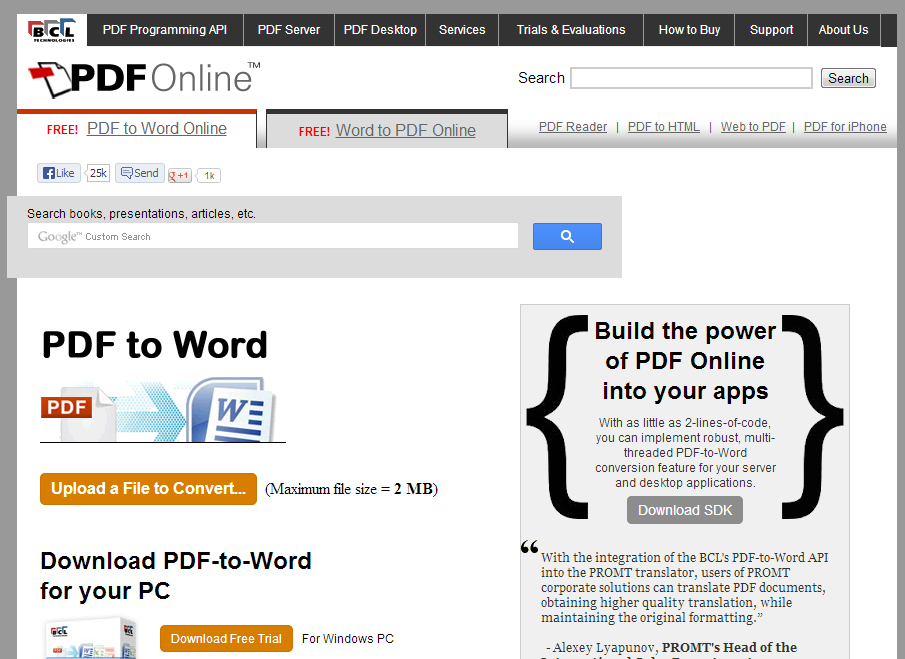The width and height of the screenshot is (905, 659).
Task: Open the PDF Programming API menu
Action: 165,30
